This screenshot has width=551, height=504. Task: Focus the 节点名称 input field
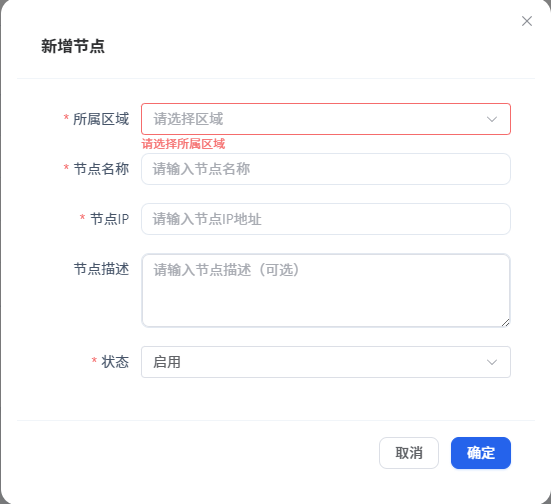326,169
